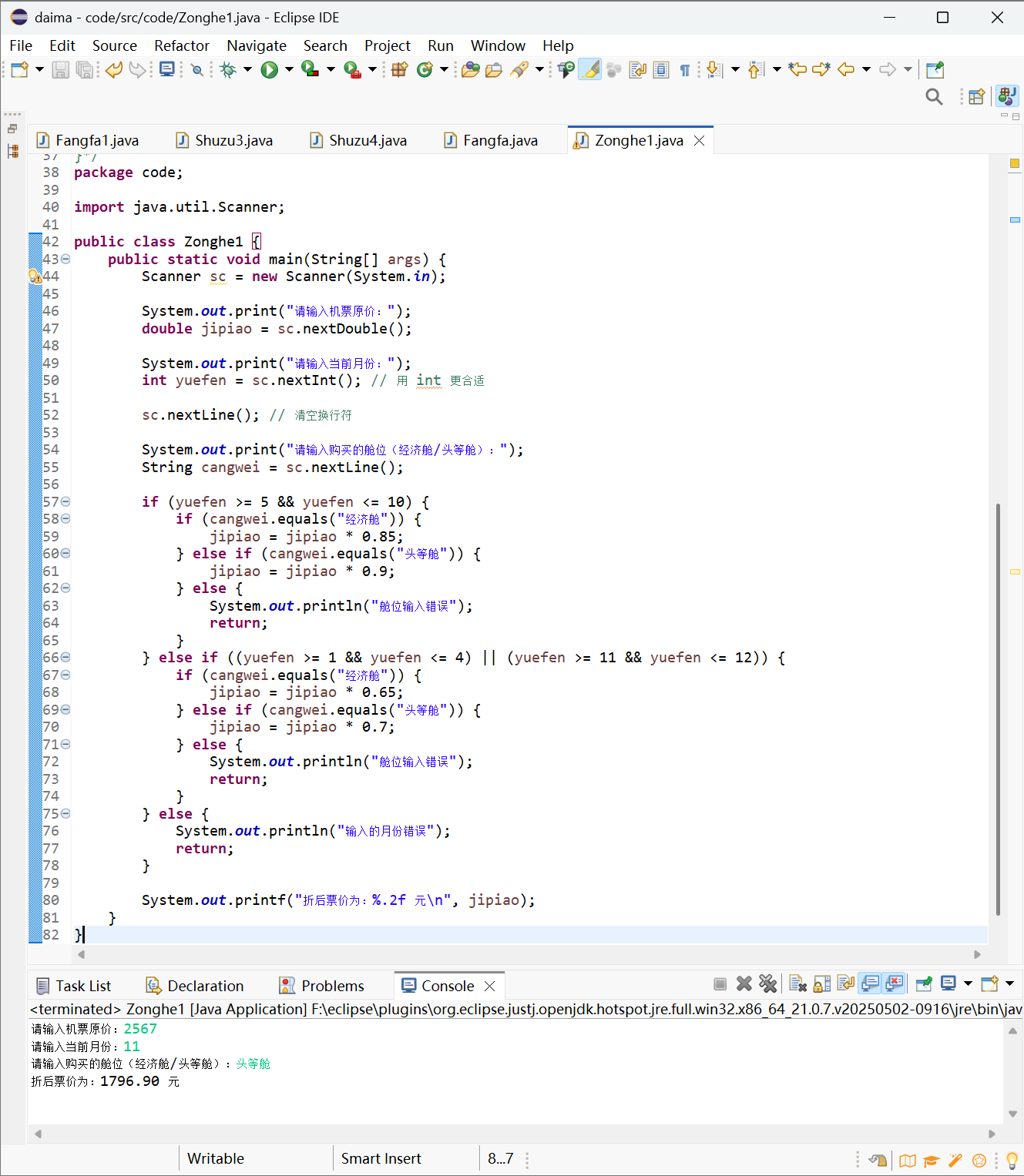Click the Tip of the Day lightbulb icon

[x=1012, y=1160]
